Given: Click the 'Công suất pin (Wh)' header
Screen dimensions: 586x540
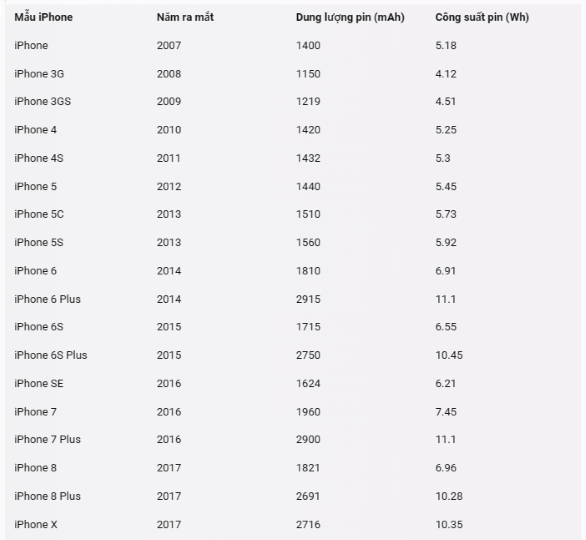Looking at the screenshot, I should (x=482, y=17).
